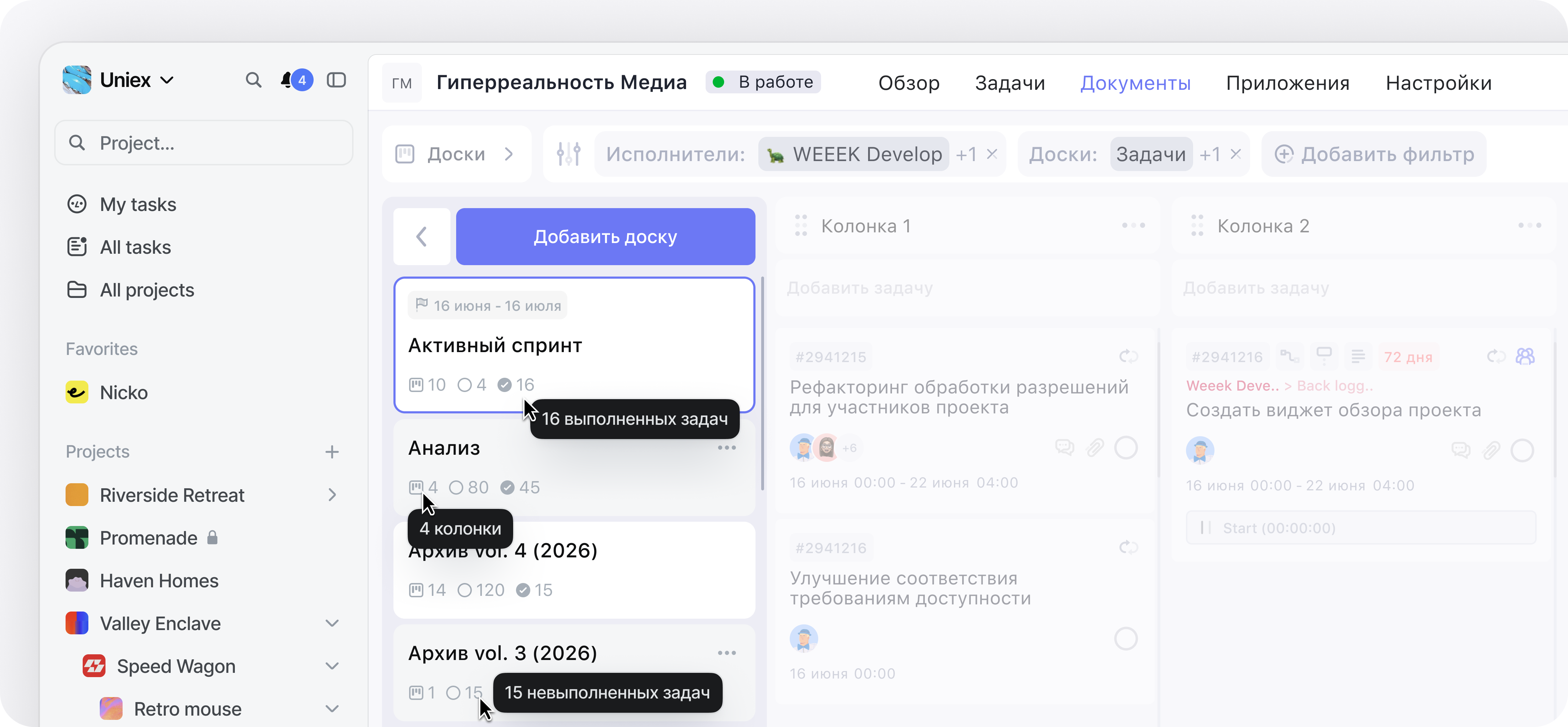Remove the Доски filter
This screenshot has width=1568, height=727.
1236,154
